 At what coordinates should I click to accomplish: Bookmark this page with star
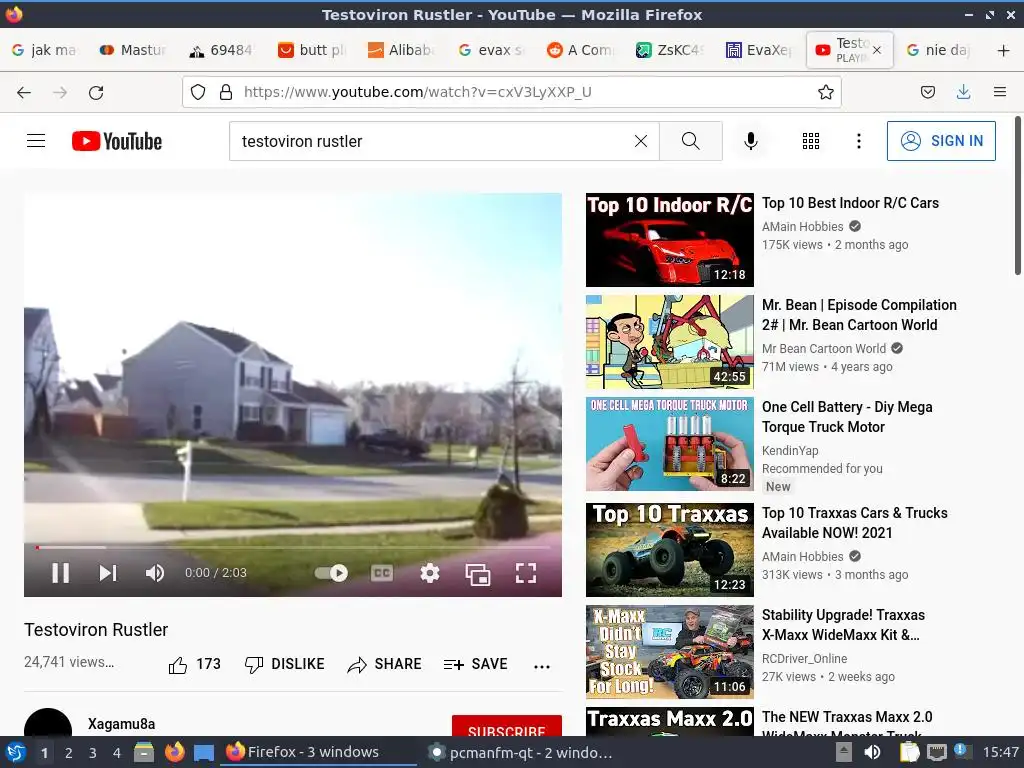(825, 92)
